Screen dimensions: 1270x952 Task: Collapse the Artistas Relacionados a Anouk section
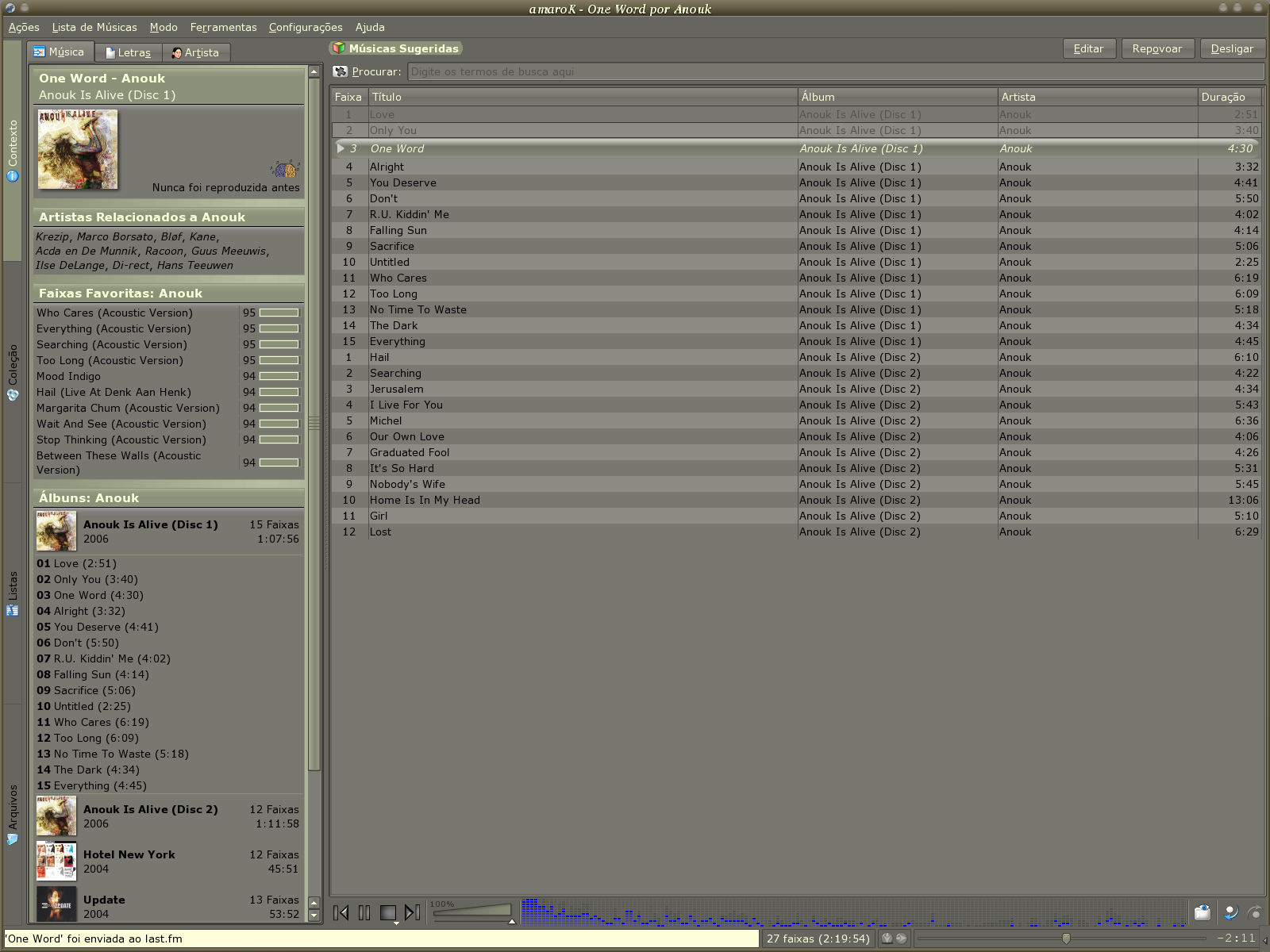pos(167,217)
